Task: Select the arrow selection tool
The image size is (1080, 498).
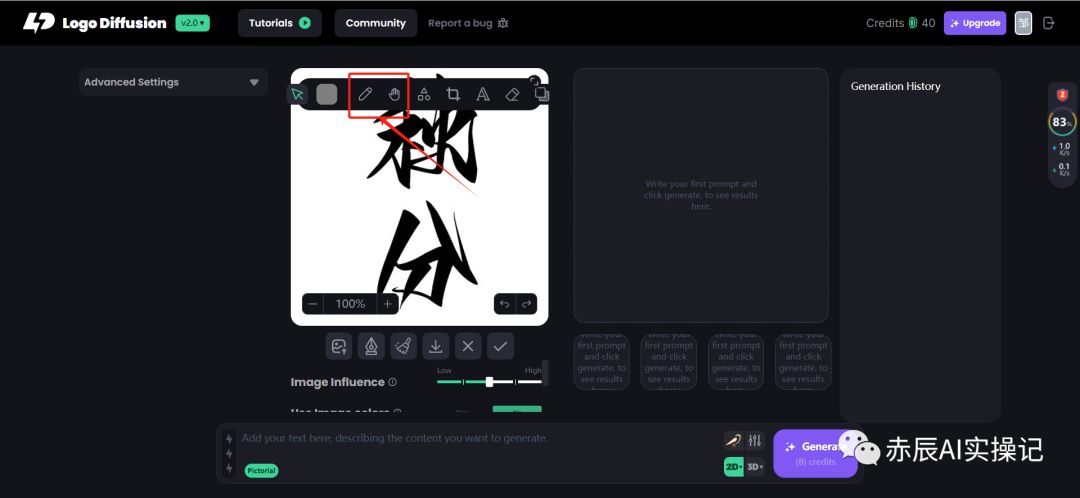Action: pos(298,94)
